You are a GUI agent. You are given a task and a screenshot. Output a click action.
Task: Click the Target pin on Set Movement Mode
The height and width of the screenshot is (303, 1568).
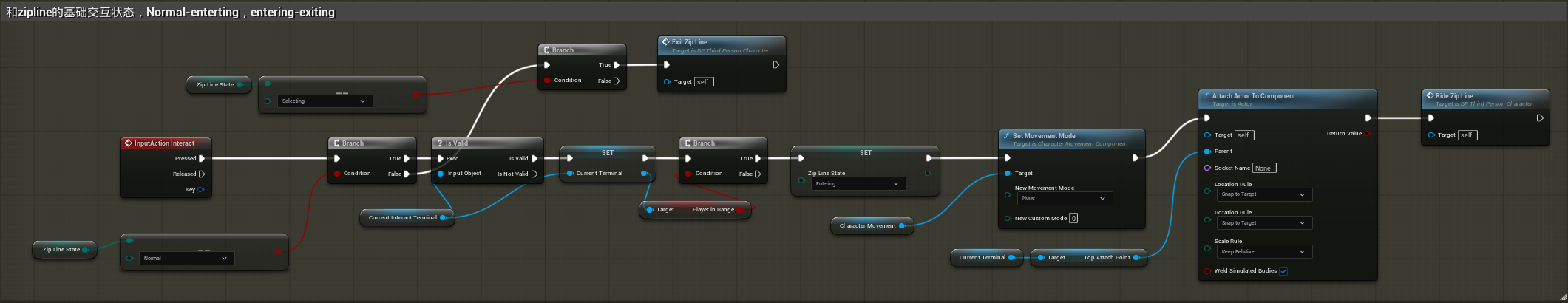[x=1008, y=173]
